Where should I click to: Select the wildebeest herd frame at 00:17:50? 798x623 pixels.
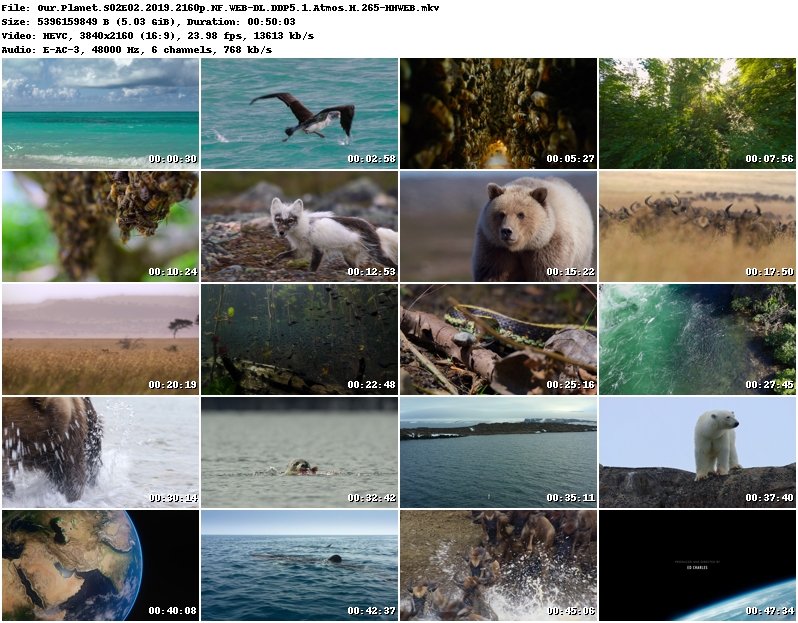point(697,226)
